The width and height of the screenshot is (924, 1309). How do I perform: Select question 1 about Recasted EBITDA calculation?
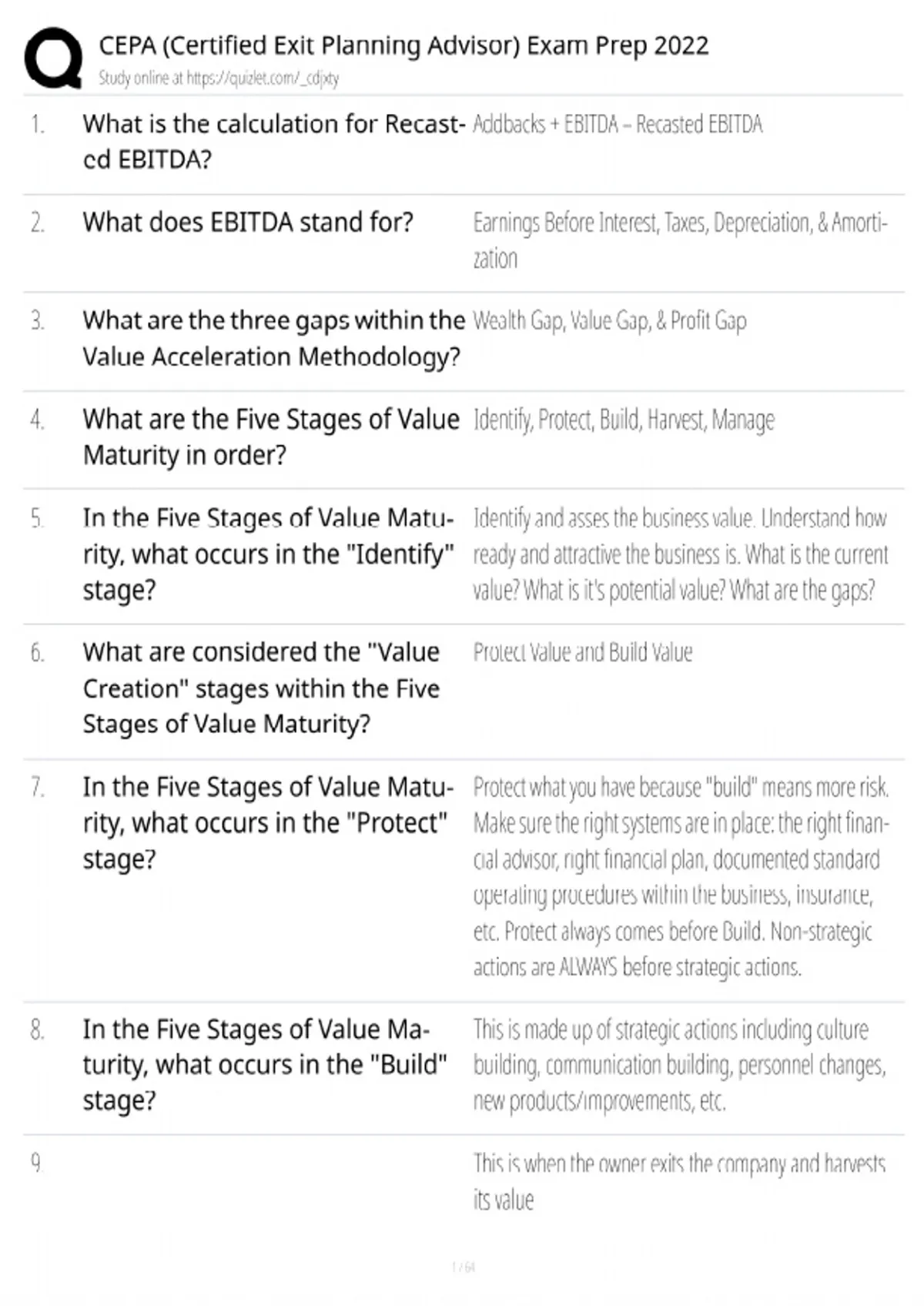point(274,141)
